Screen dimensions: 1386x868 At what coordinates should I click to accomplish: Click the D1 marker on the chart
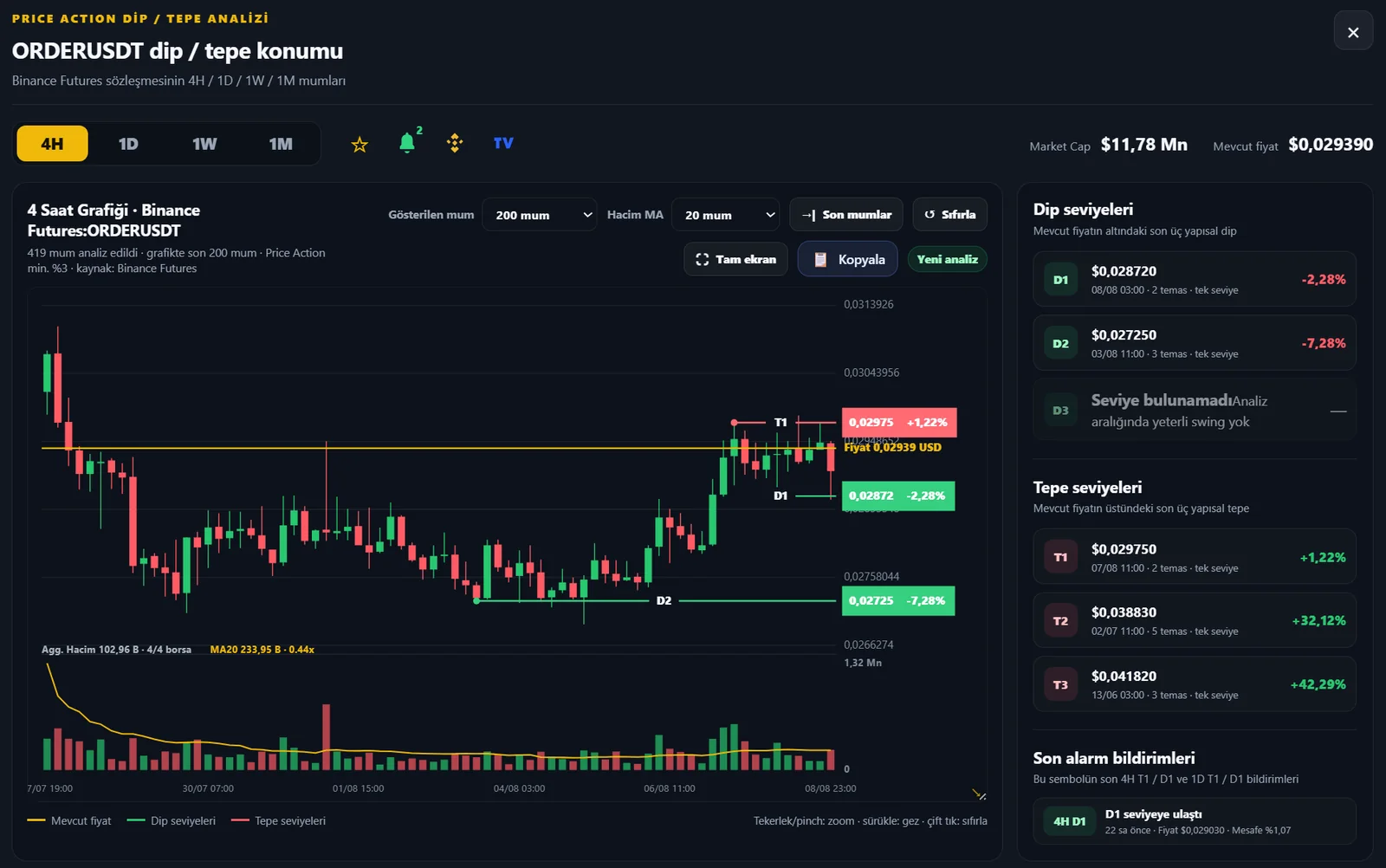tap(780, 496)
